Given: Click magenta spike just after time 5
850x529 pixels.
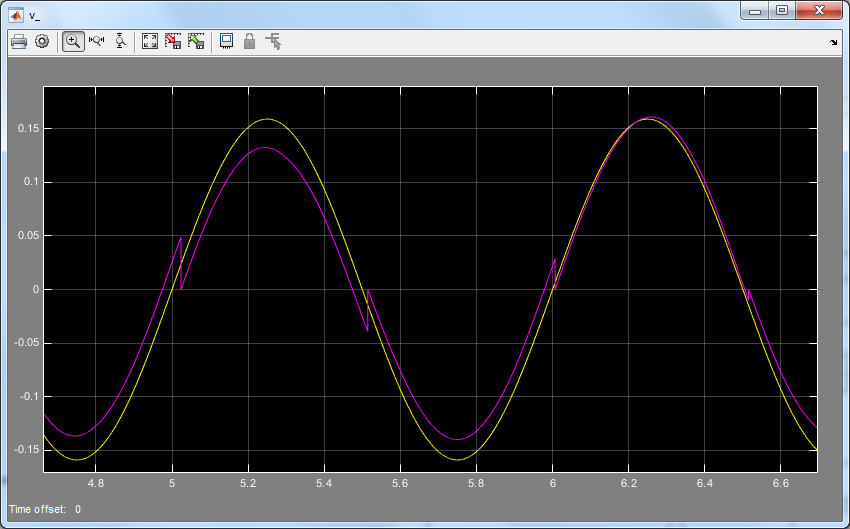Looking at the screenshot, I should click(x=180, y=238).
